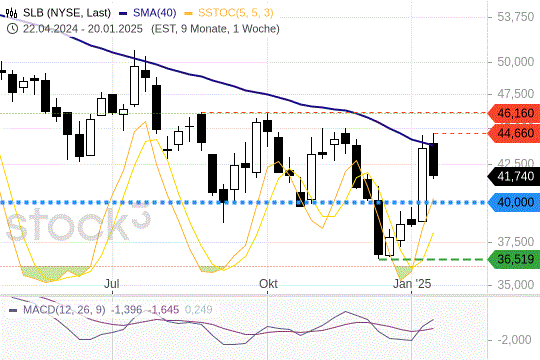Click the candlestick chart type icon
Viewport: 540px width, 360px height.
[x=12, y=13]
